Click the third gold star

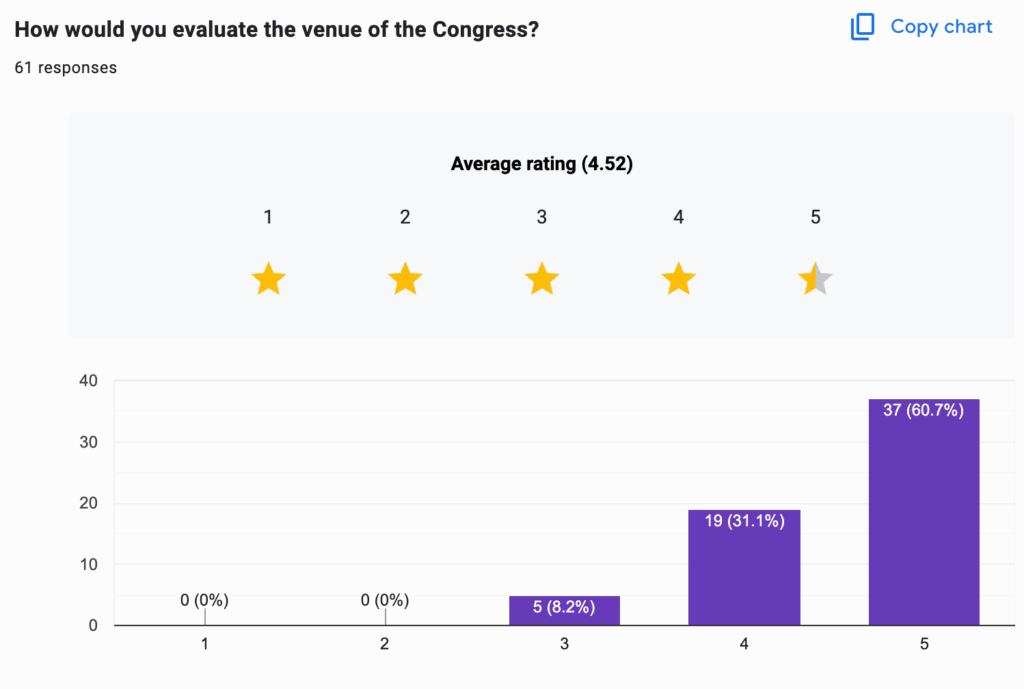click(541, 279)
